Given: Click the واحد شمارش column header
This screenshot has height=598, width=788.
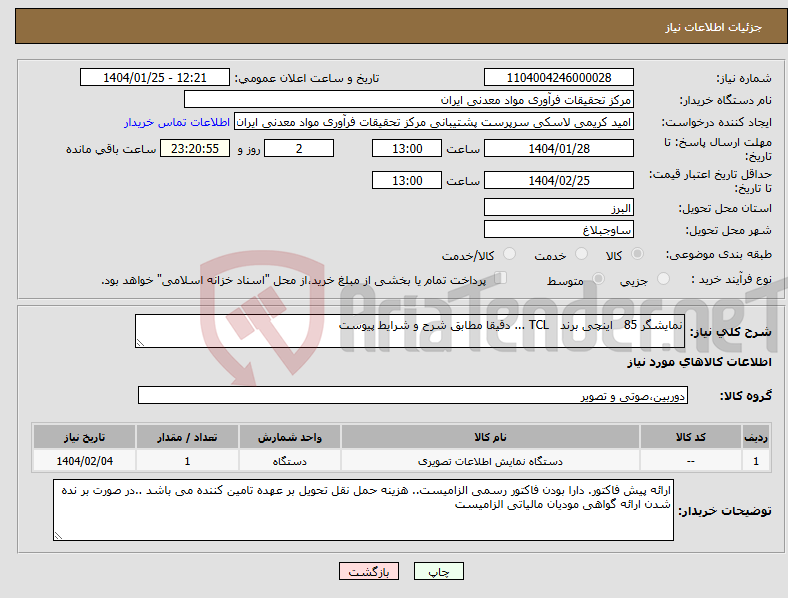Looking at the screenshot, I should (290, 437).
